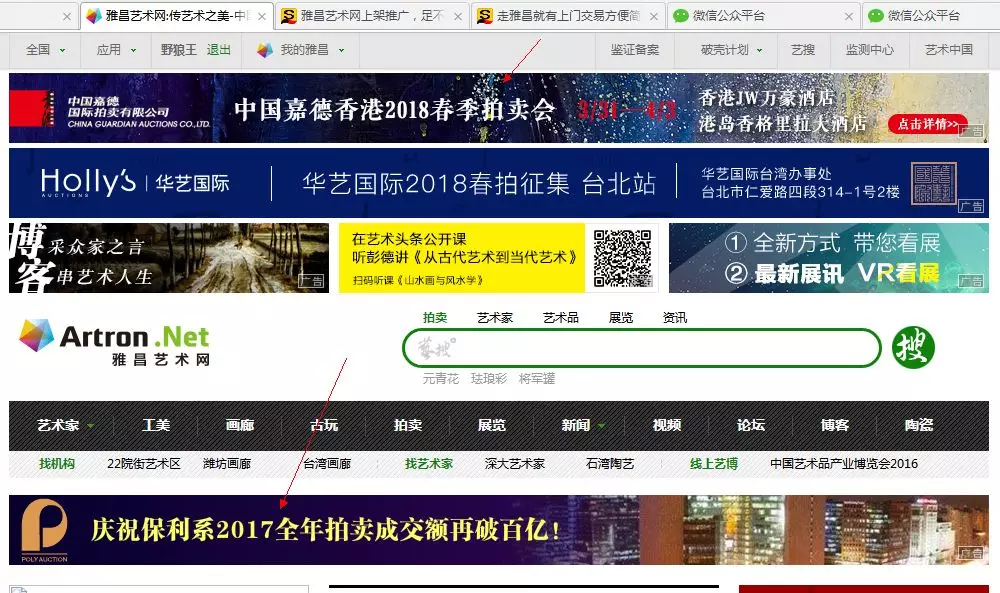This screenshot has height=593, width=1000.
Task: Open the 古玩 navigation item
Action: [324, 425]
